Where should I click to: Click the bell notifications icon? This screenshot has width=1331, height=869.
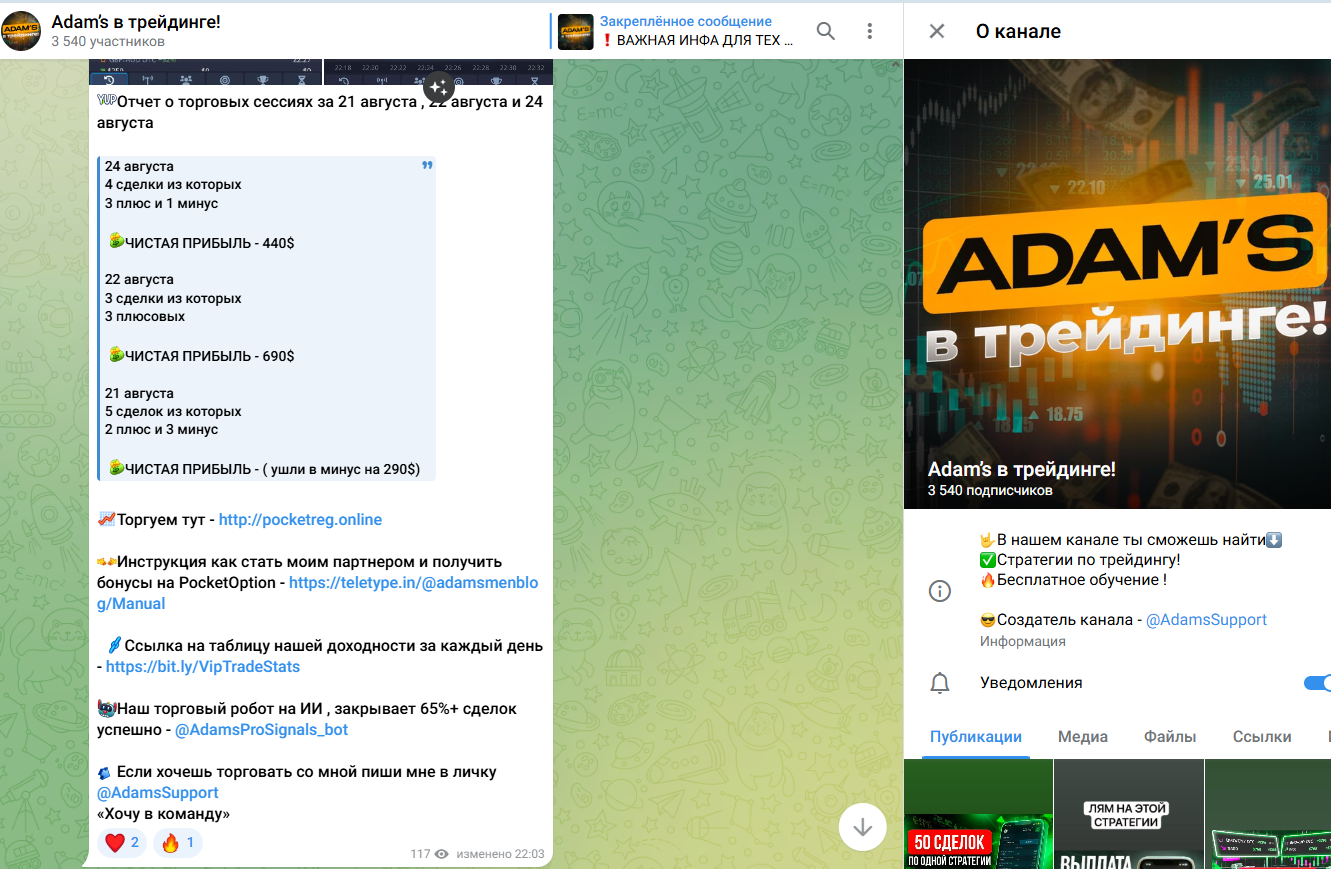[x=940, y=683]
